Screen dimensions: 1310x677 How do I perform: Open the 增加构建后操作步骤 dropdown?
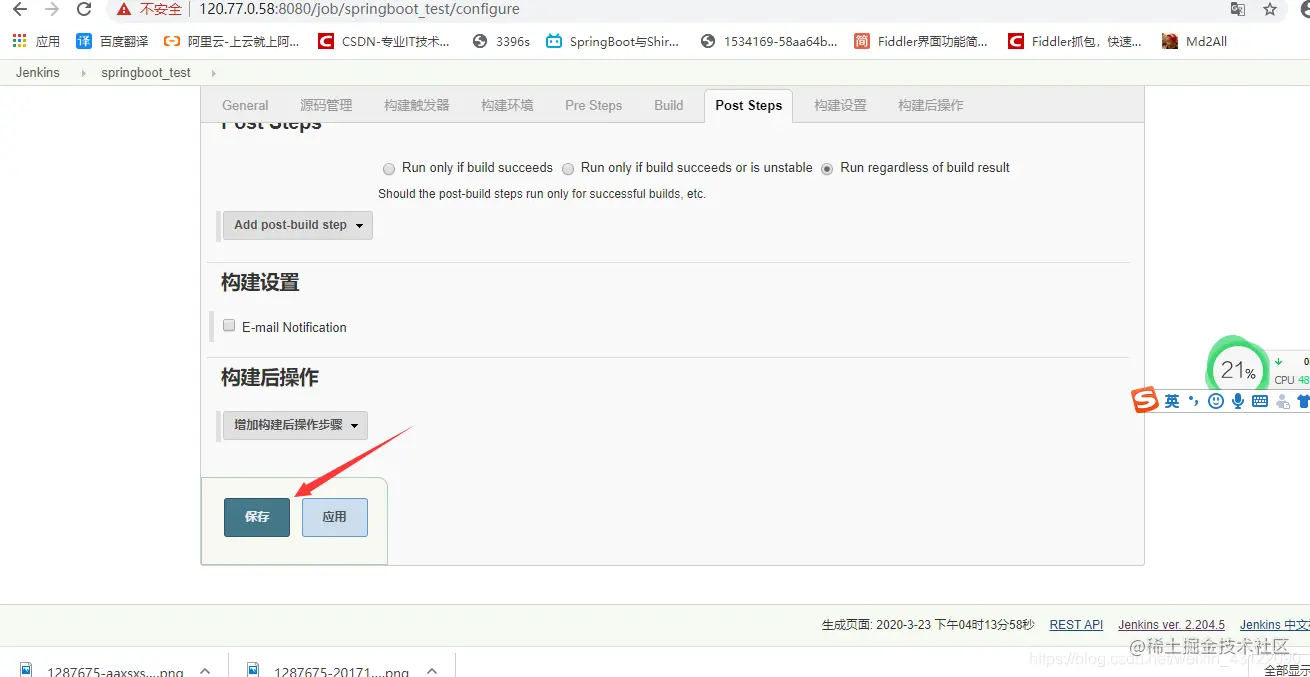295,425
